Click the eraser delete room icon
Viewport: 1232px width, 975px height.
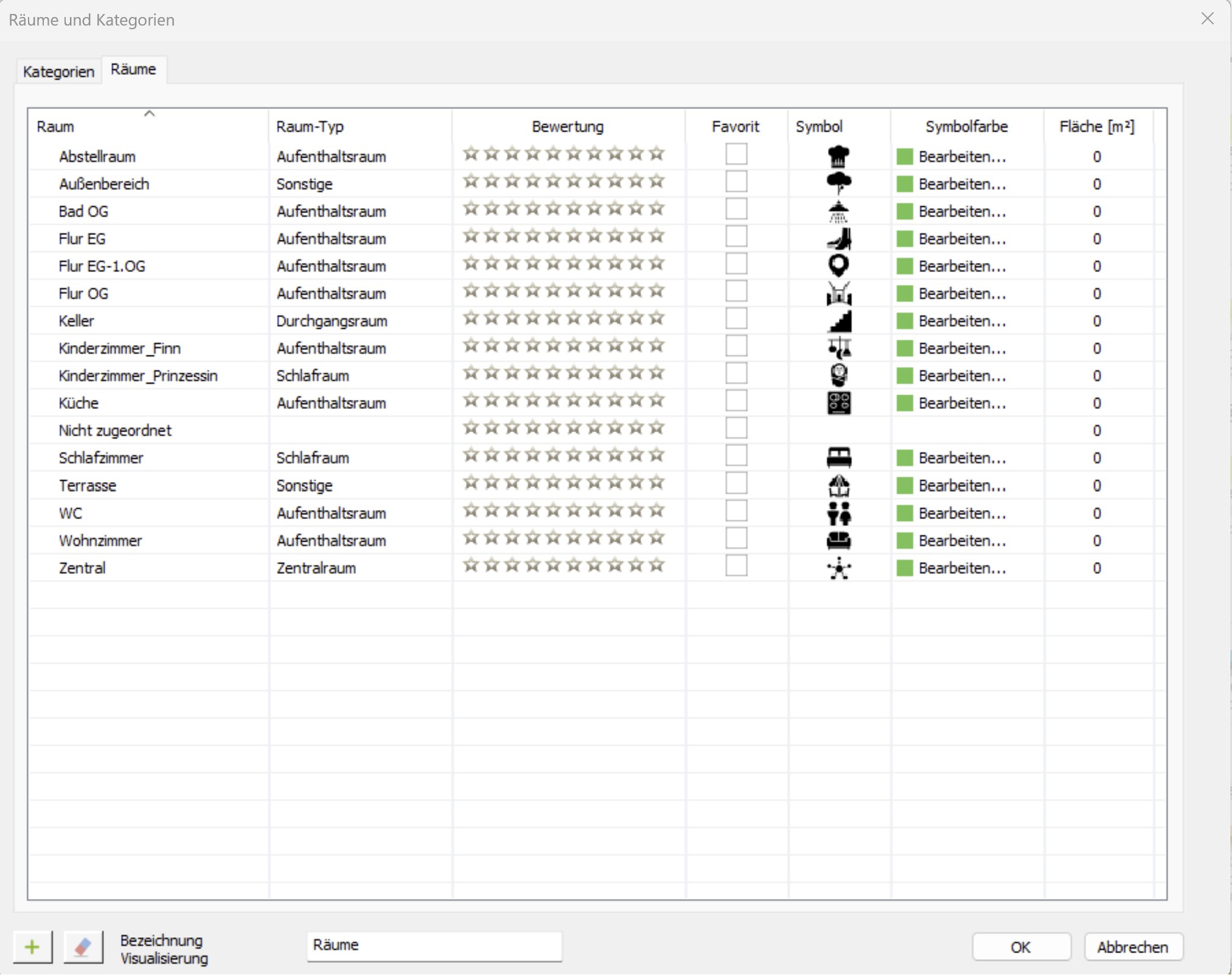83,947
